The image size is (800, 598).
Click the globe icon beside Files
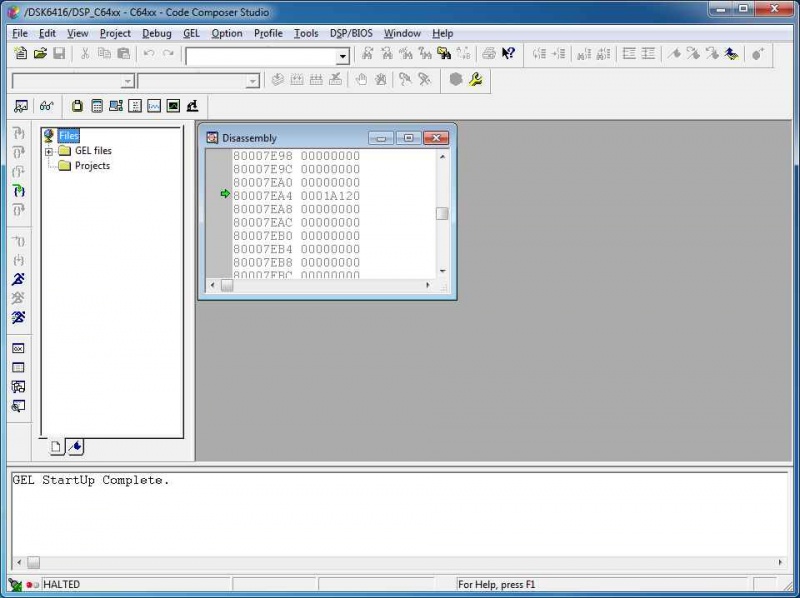49,135
